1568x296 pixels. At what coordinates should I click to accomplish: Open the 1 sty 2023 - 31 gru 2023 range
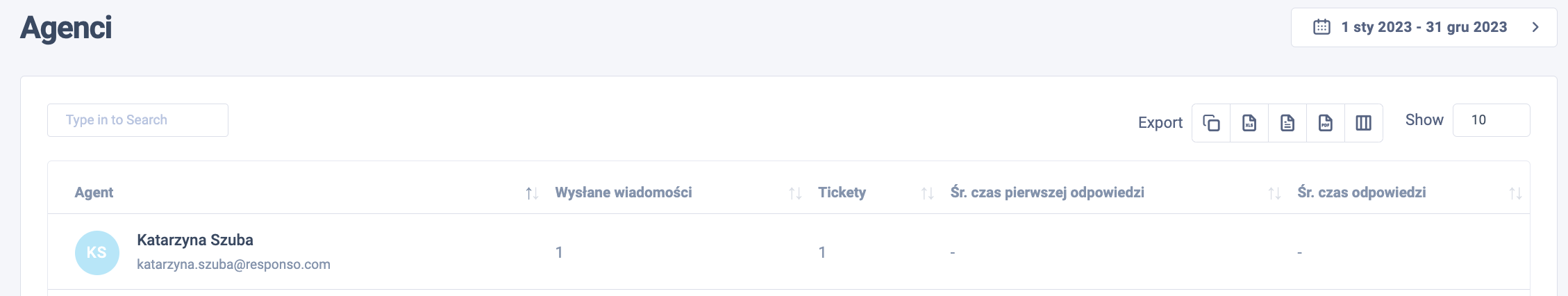[1424, 27]
